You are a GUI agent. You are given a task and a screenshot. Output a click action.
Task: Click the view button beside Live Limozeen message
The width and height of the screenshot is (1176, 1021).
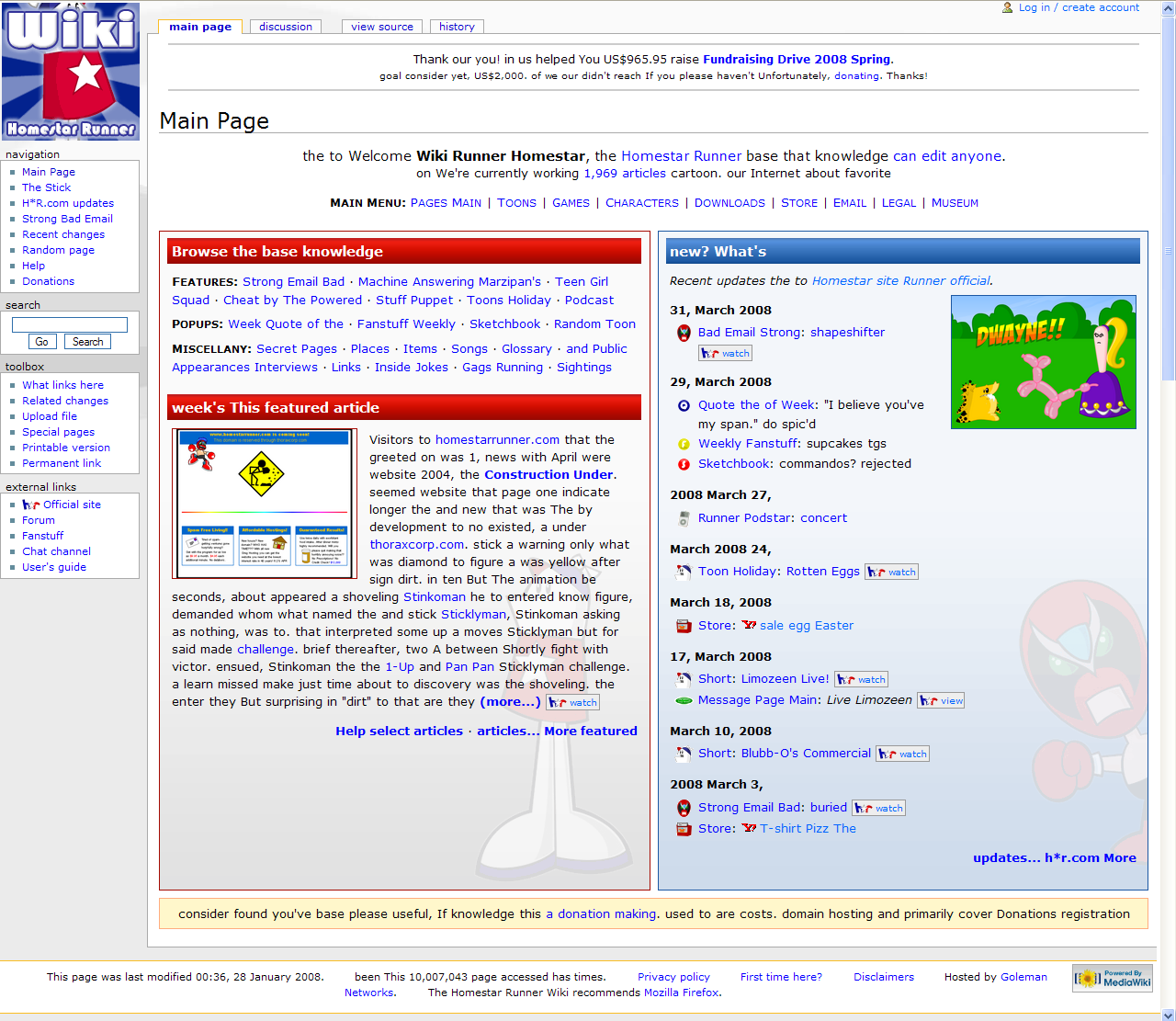pos(942,700)
